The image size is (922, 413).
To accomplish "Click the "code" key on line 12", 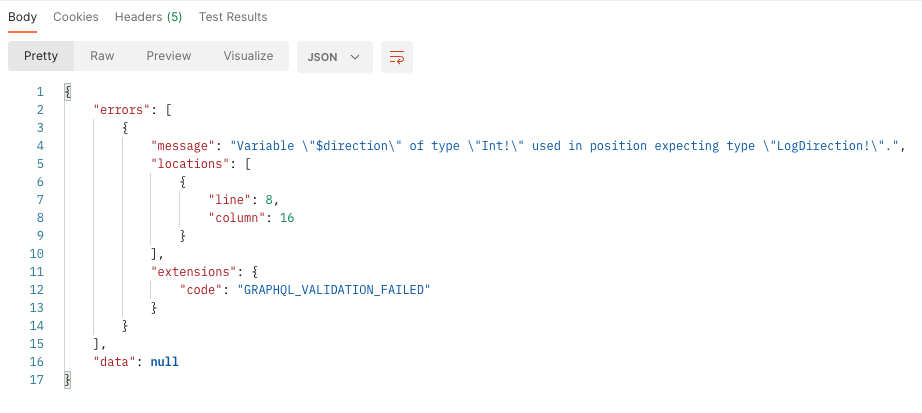I will click(x=201, y=289).
